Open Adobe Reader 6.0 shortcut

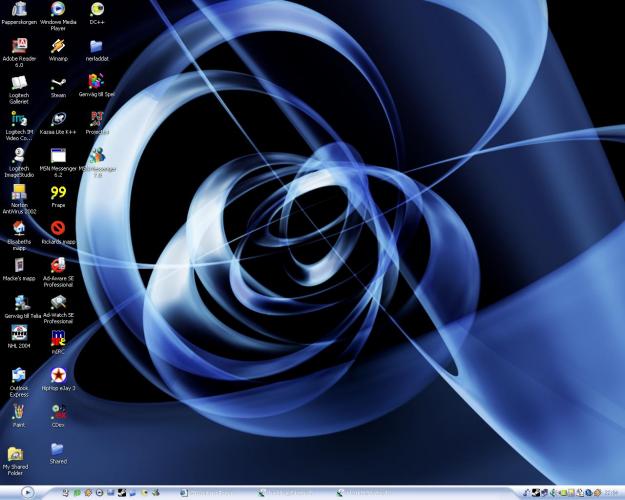tap(19, 46)
